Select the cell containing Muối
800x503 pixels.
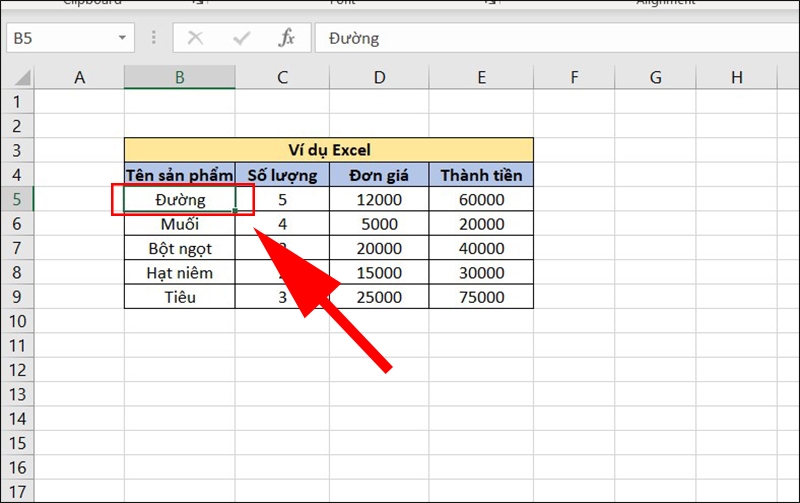(180, 224)
